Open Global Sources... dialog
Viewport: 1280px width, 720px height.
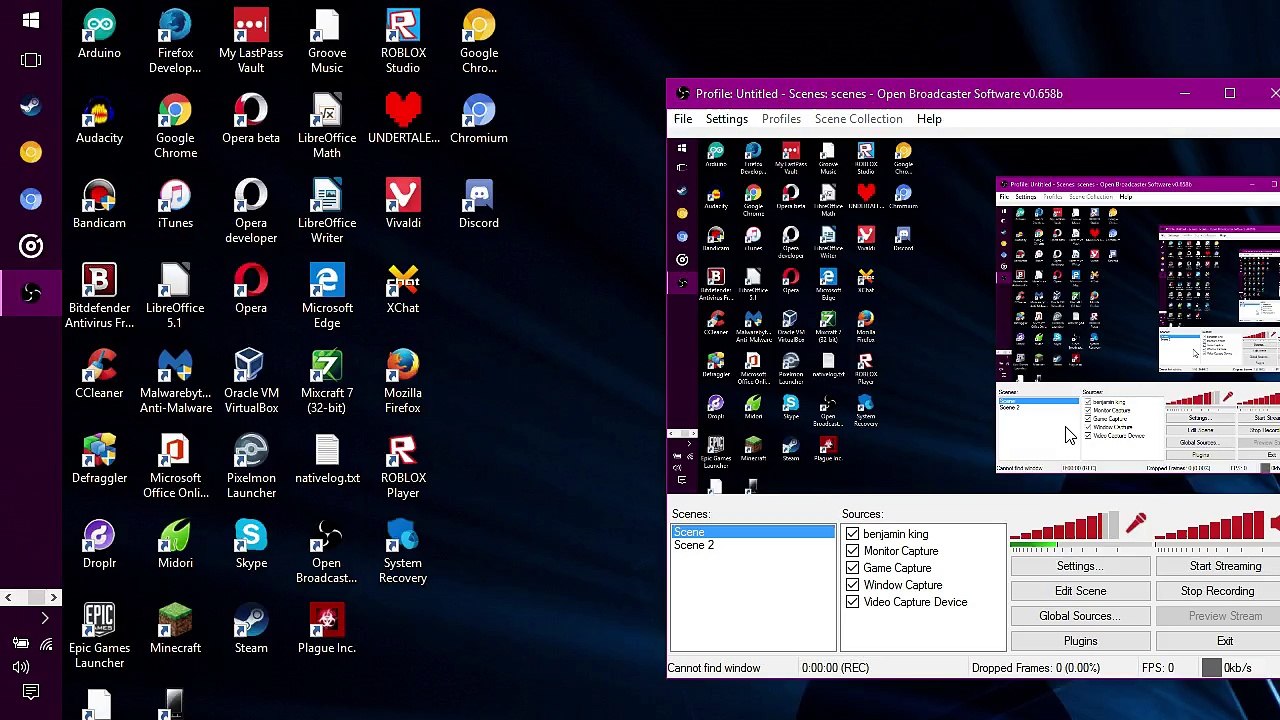1080,616
